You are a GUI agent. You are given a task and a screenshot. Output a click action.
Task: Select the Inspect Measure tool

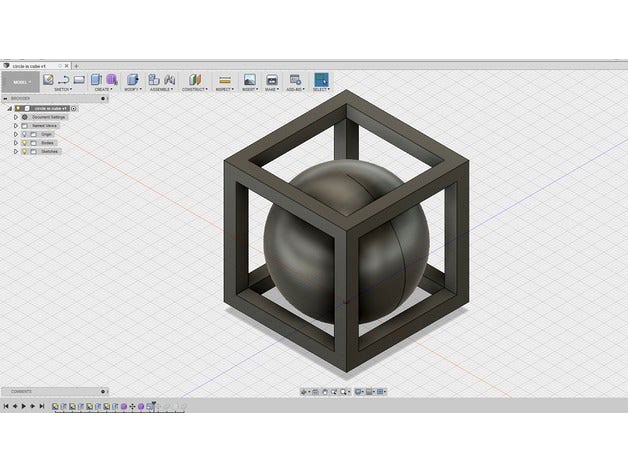click(224, 79)
